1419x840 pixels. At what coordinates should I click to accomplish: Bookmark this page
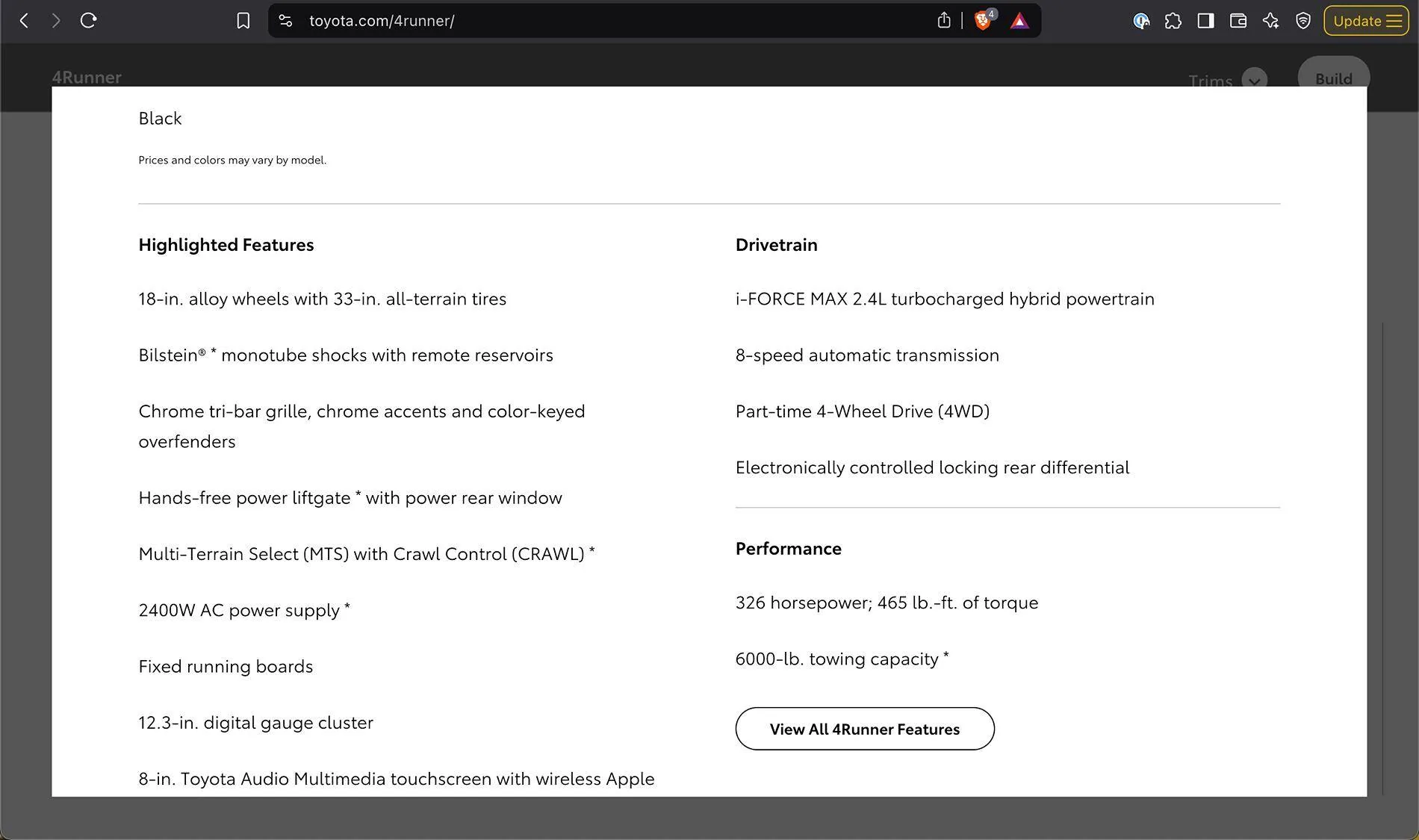tap(243, 21)
